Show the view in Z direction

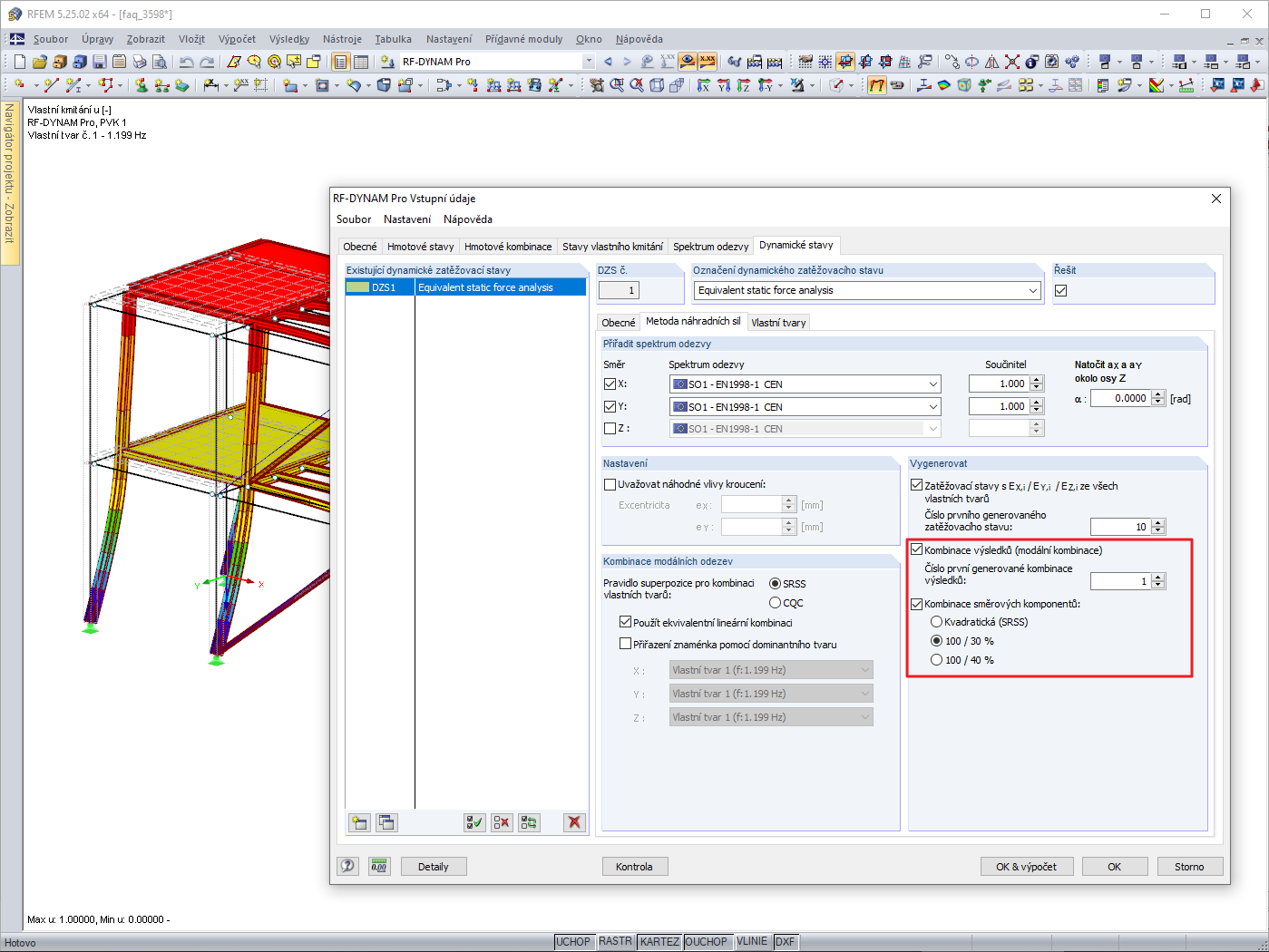point(743,85)
